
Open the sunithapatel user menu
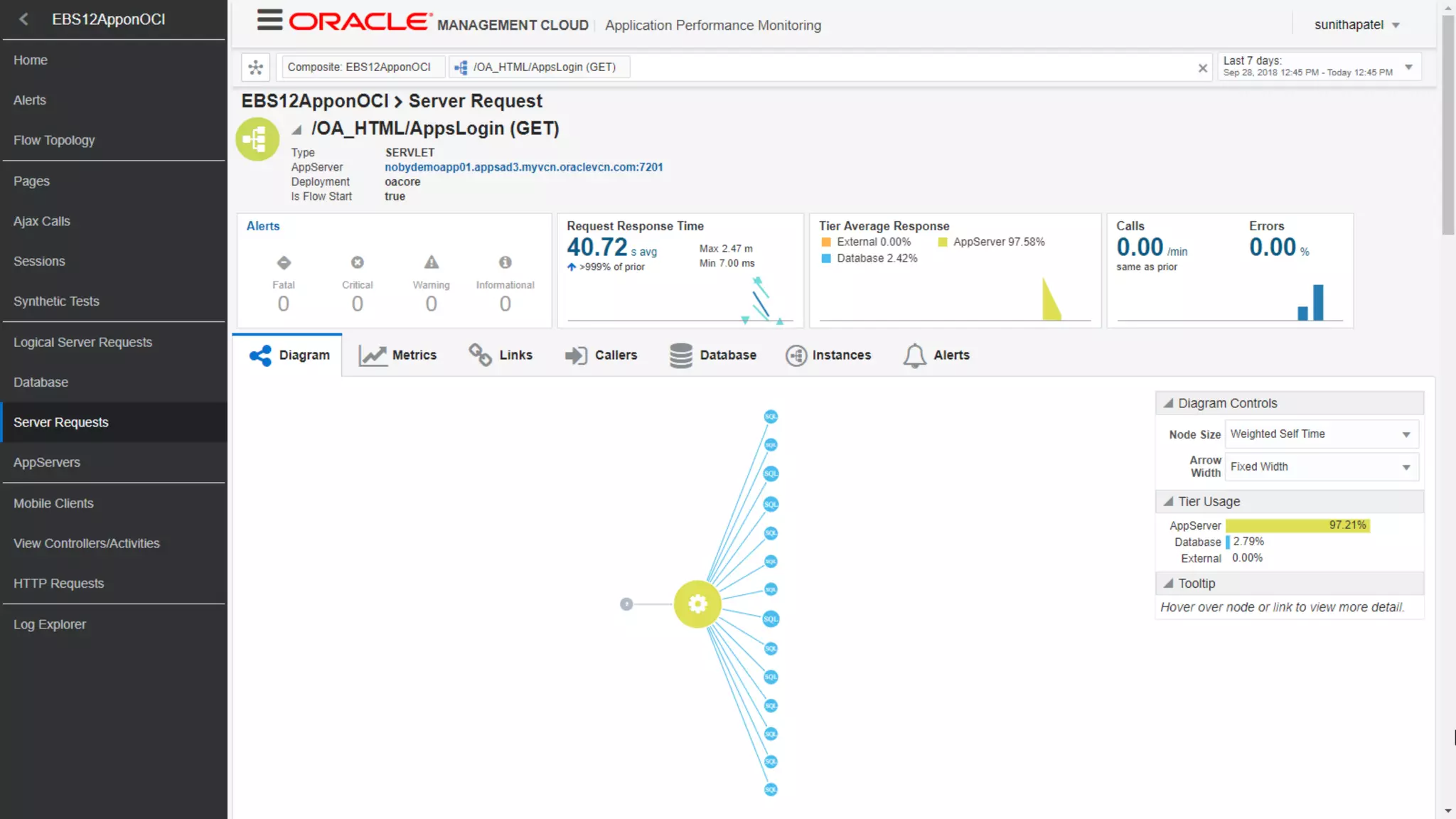(x=1356, y=25)
